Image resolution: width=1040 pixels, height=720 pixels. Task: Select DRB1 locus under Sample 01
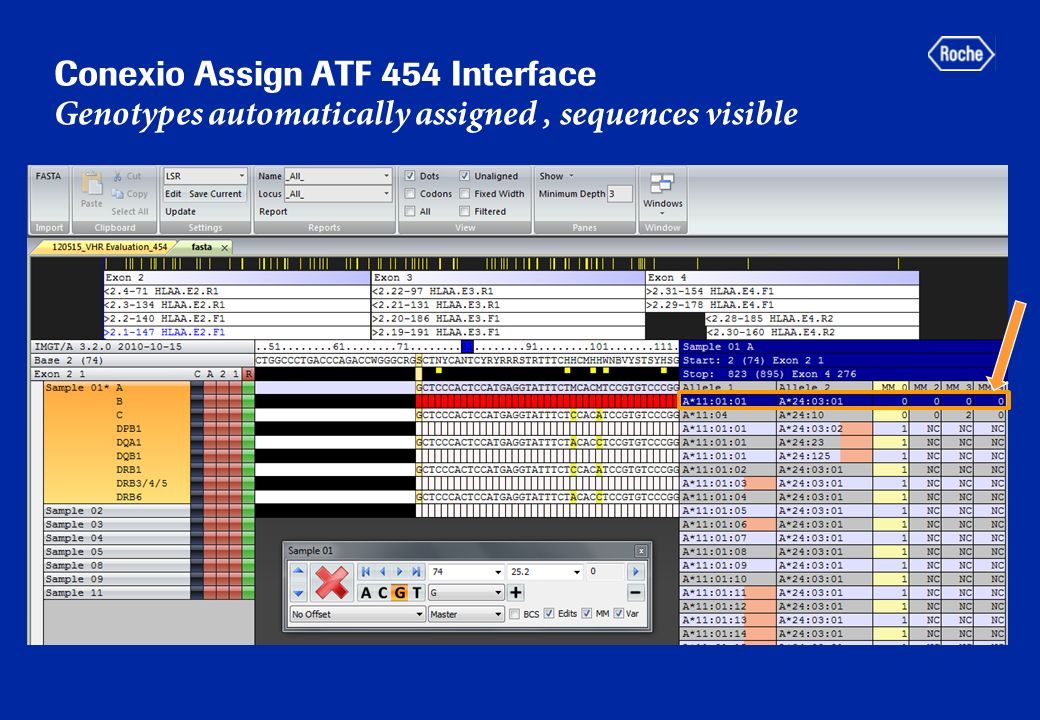point(129,469)
